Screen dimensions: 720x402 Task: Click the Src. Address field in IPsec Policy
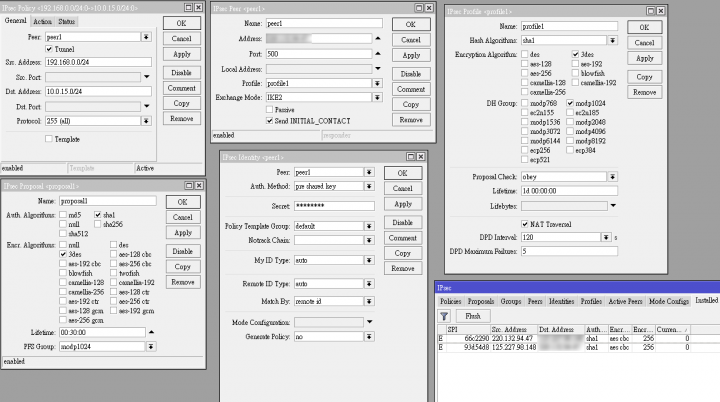coord(98,62)
